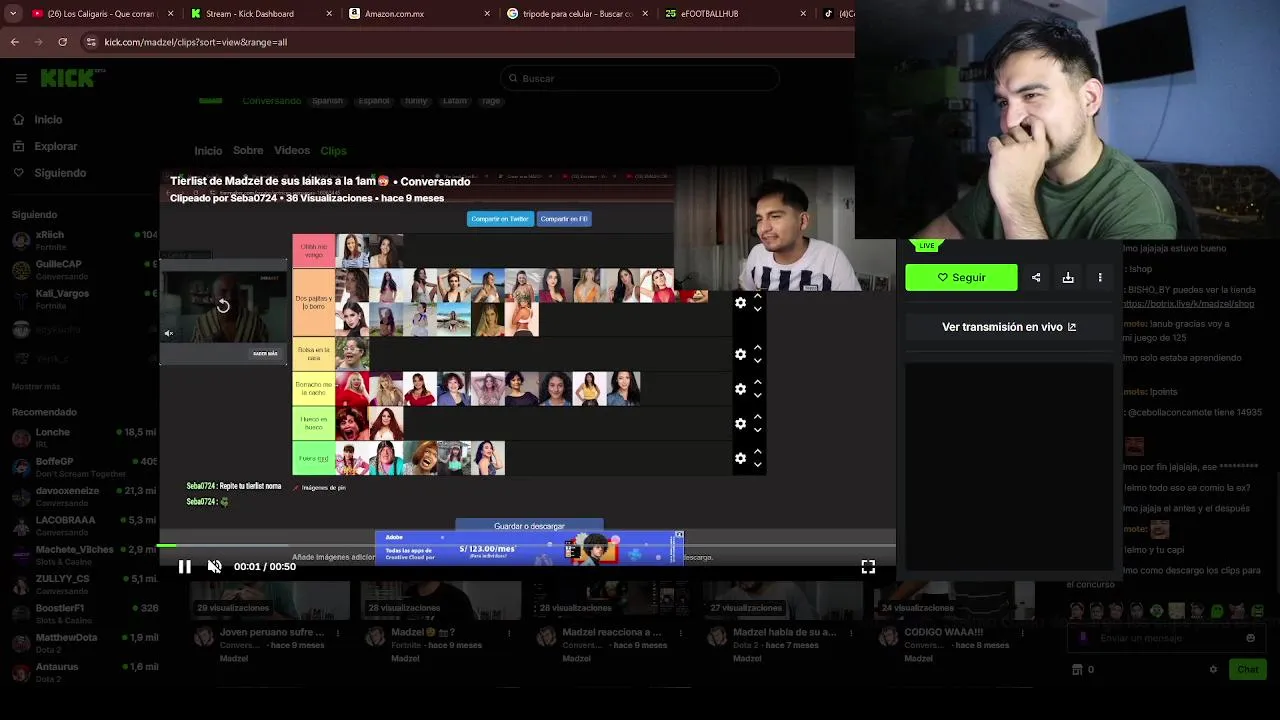This screenshot has width=1280, height=720.
Task: Open the clip thumbnail with 27 visualizaciones
Action: pyautogui.click(x=783, y=600)
